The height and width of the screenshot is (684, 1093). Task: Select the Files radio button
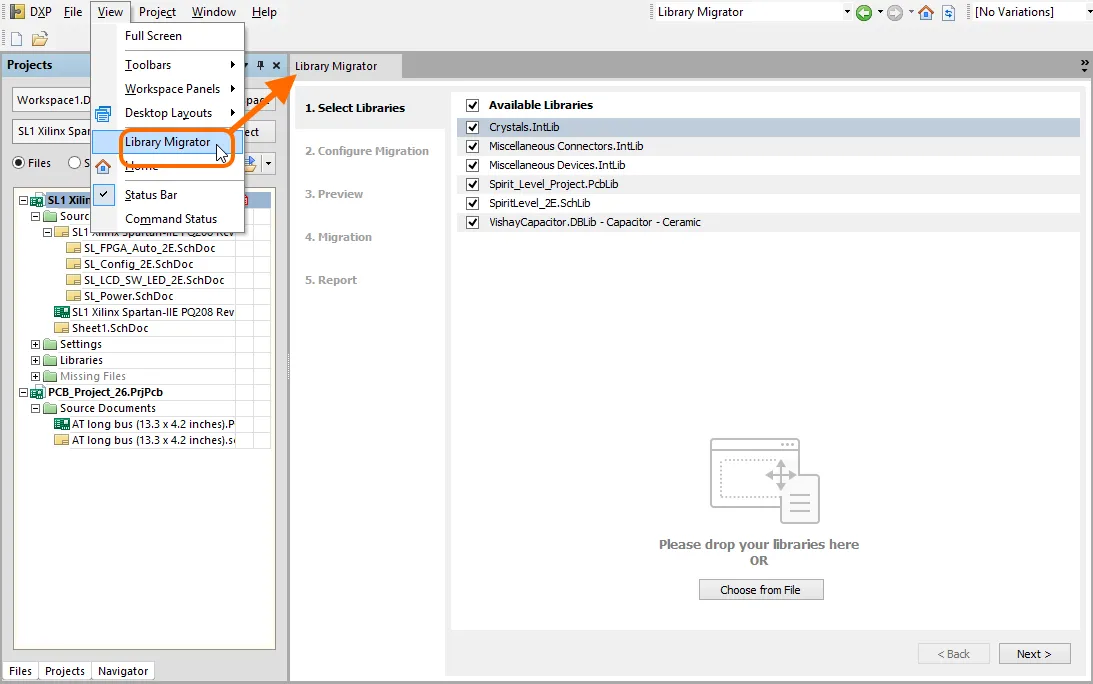click(19, 162)
